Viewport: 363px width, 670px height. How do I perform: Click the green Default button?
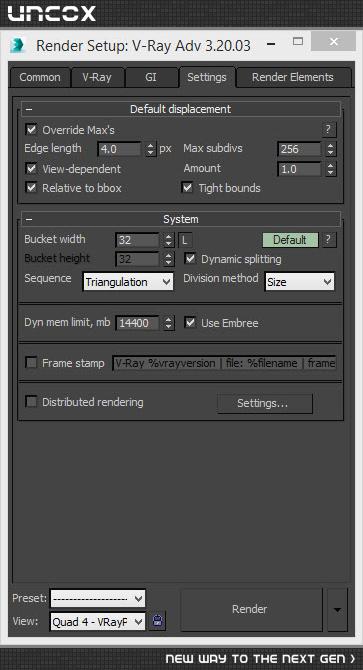[x=290, y=240]
